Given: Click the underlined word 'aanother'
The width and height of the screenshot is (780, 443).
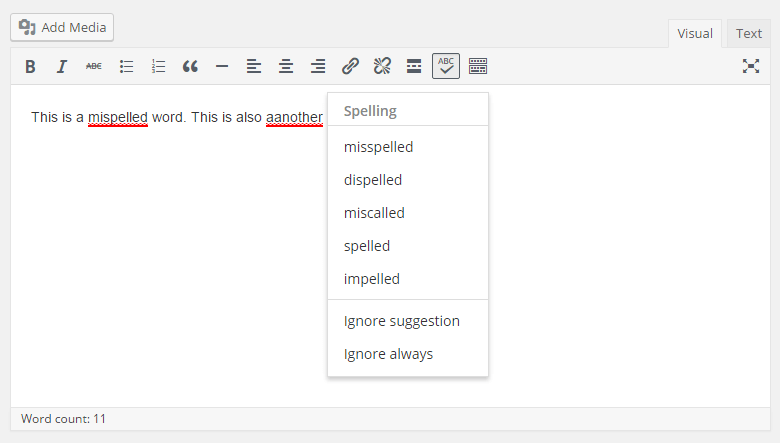Looking at the screenshot, I should (294, 117).
